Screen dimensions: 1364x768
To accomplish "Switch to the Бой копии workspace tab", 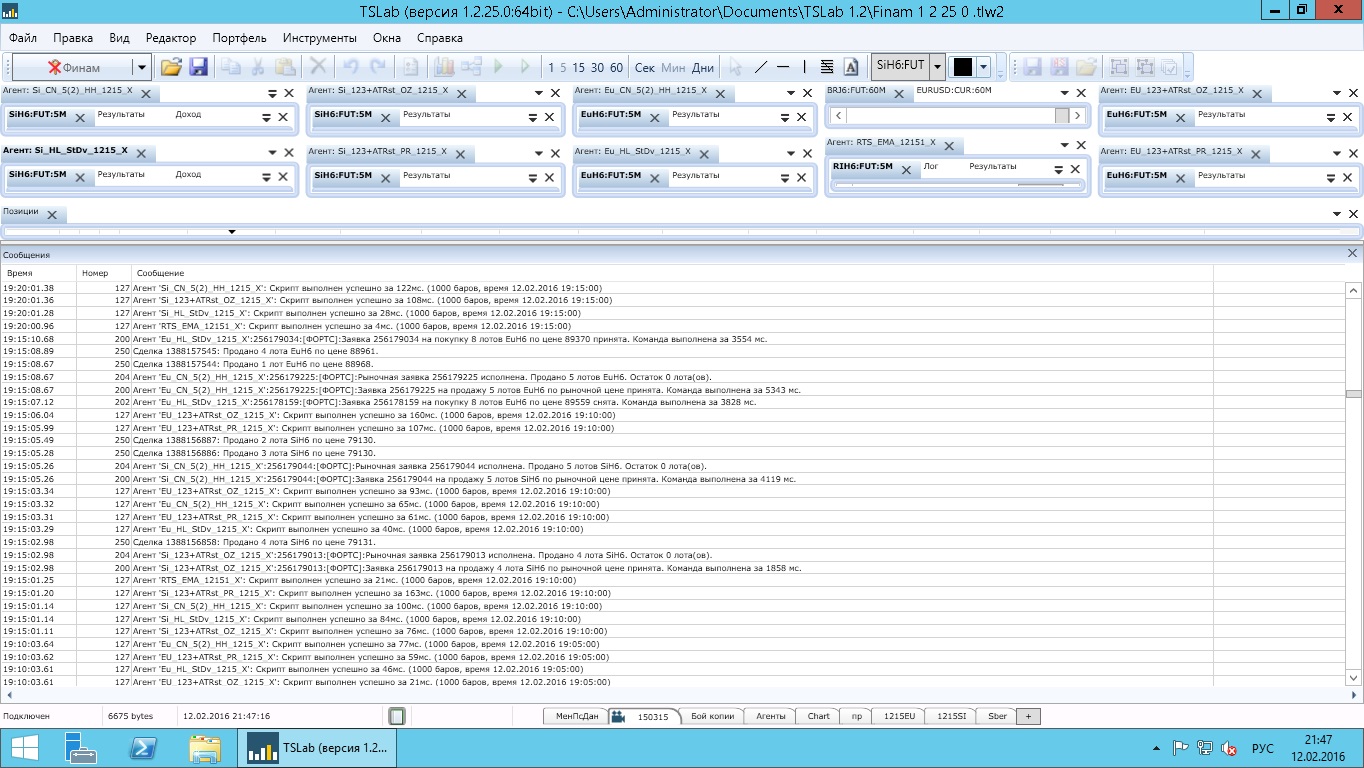I will tap(713, 716).
